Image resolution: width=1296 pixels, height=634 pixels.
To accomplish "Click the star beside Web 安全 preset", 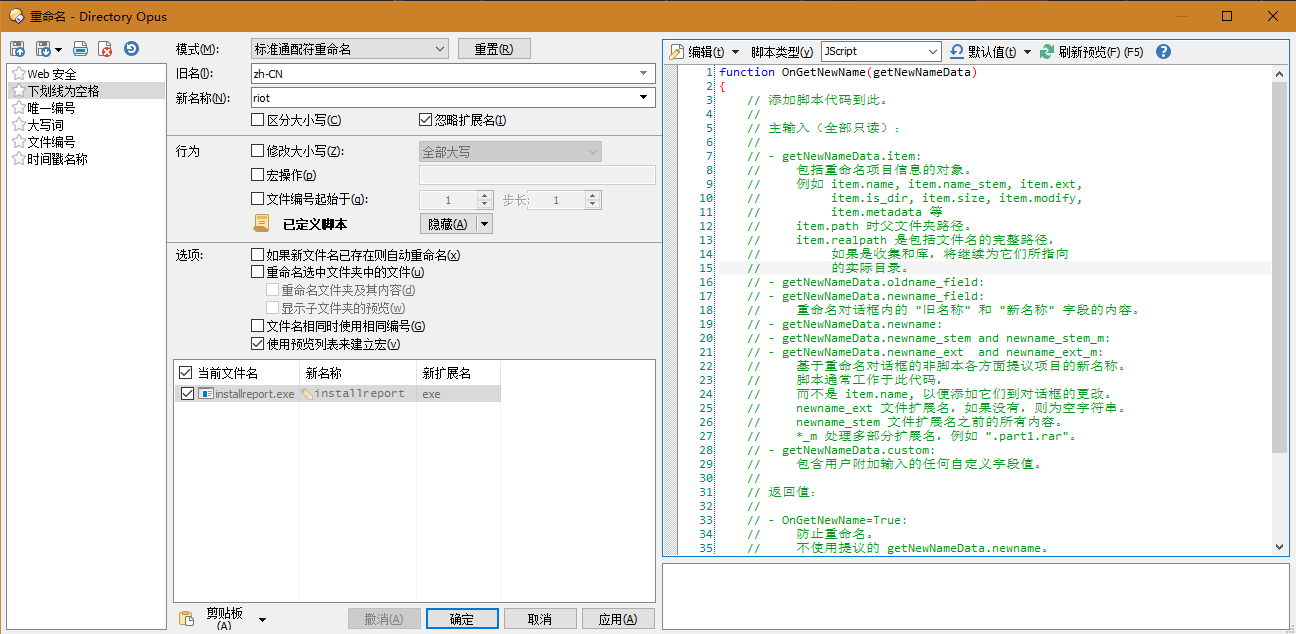I will pyautogui.click(x=18, y=74).
